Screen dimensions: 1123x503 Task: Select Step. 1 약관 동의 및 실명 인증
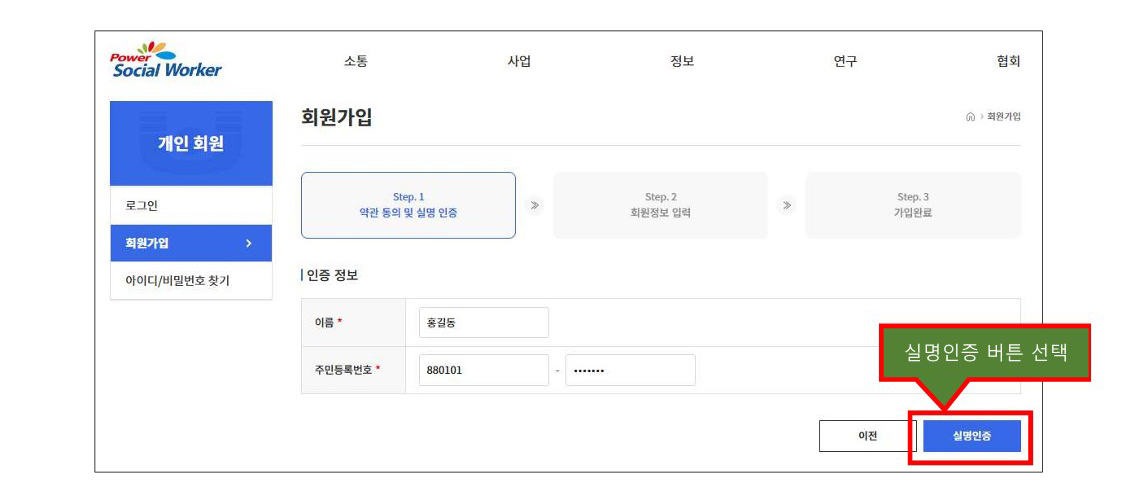pyautogui.click(x=408, y=205)
